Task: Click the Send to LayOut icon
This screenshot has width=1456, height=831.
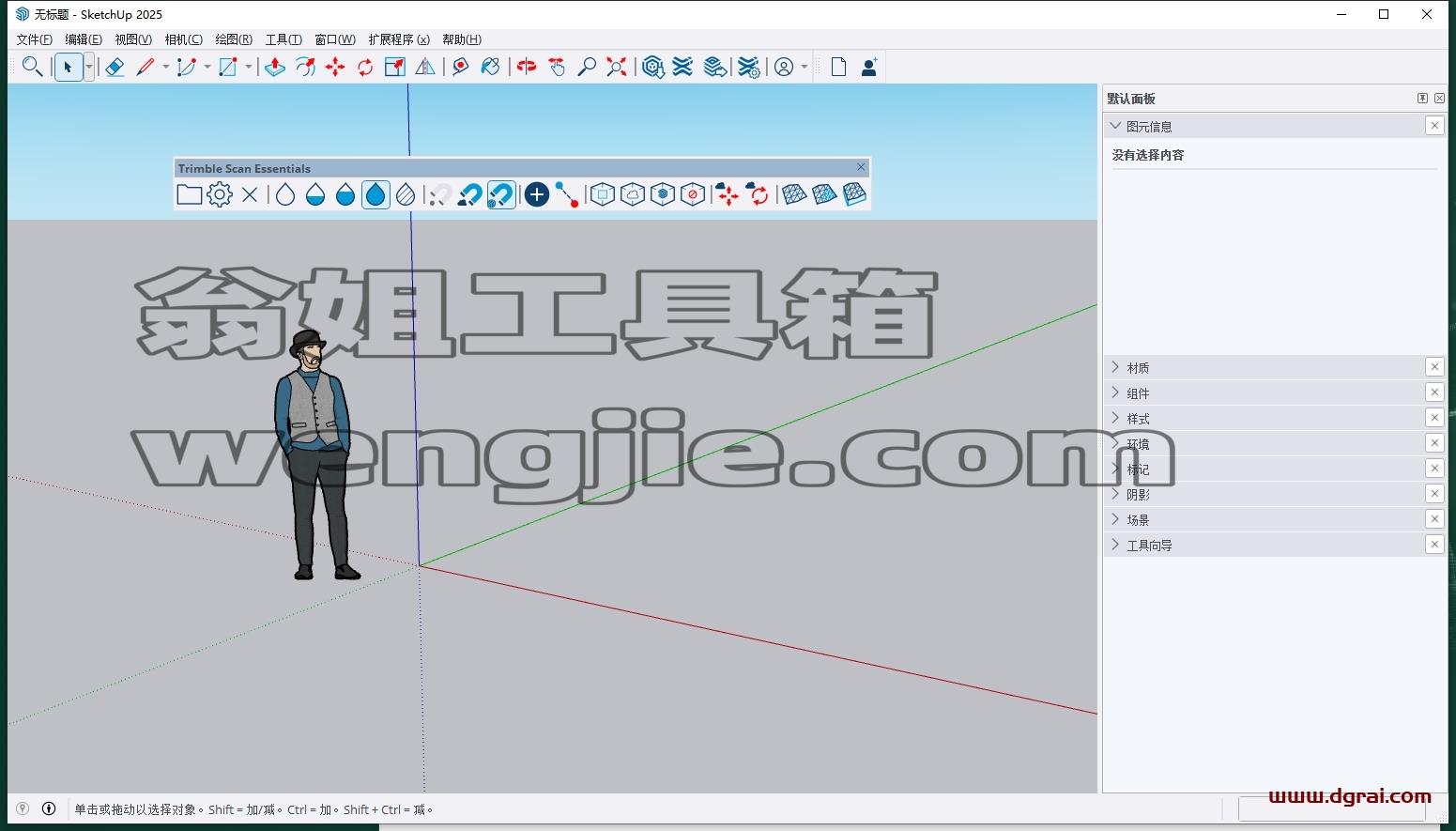Action: [x=715, y=67]
